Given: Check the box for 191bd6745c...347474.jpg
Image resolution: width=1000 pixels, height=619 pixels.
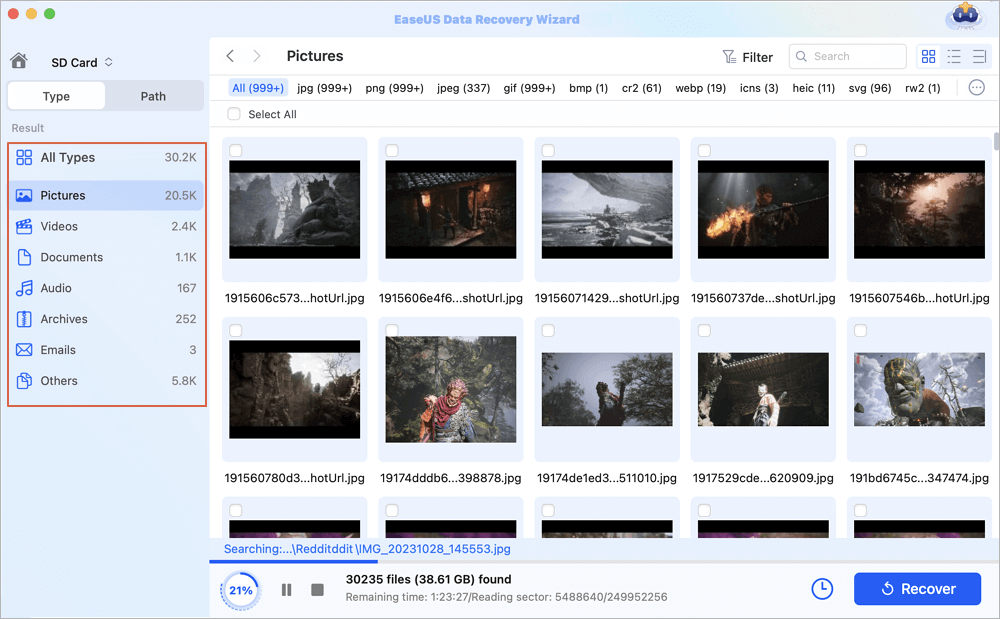Looking at the screenshot, I should click(x=861, y=330).
